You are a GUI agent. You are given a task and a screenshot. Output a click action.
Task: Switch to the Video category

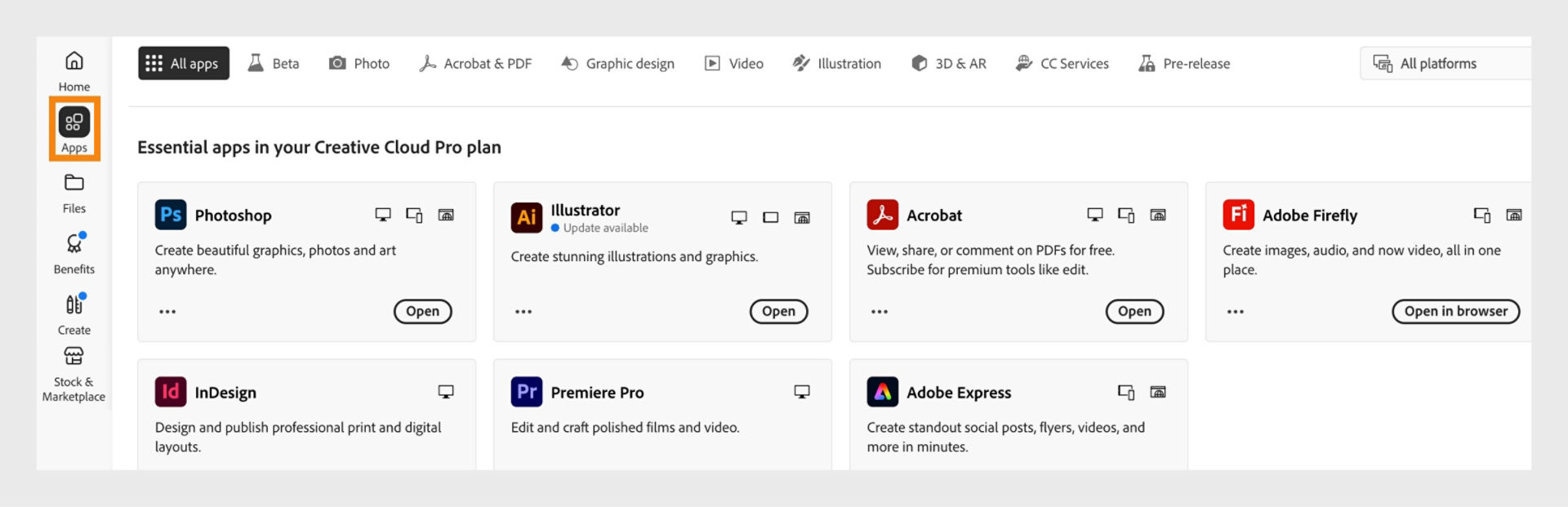tap(733, 63)
